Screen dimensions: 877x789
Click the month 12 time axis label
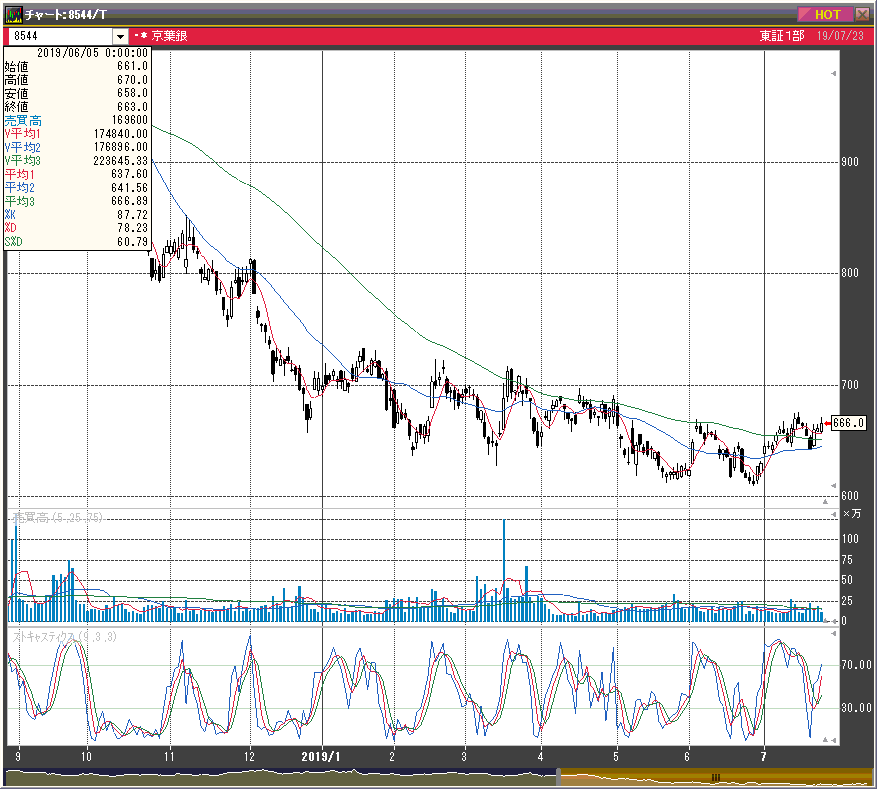(x=248, y=757)
